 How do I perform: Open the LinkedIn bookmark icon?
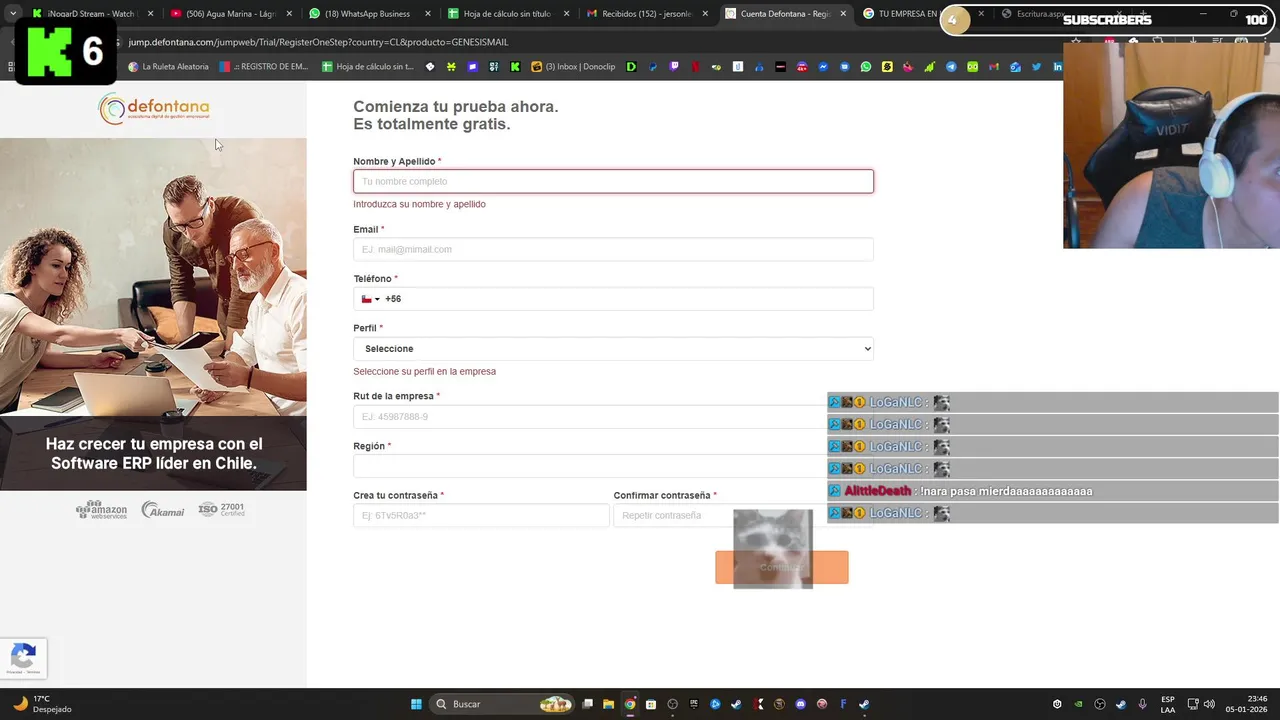1057,67
